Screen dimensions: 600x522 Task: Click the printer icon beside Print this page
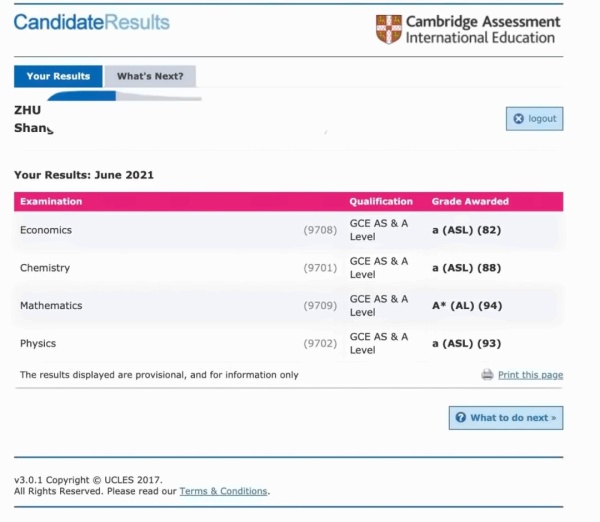point(487,374)
